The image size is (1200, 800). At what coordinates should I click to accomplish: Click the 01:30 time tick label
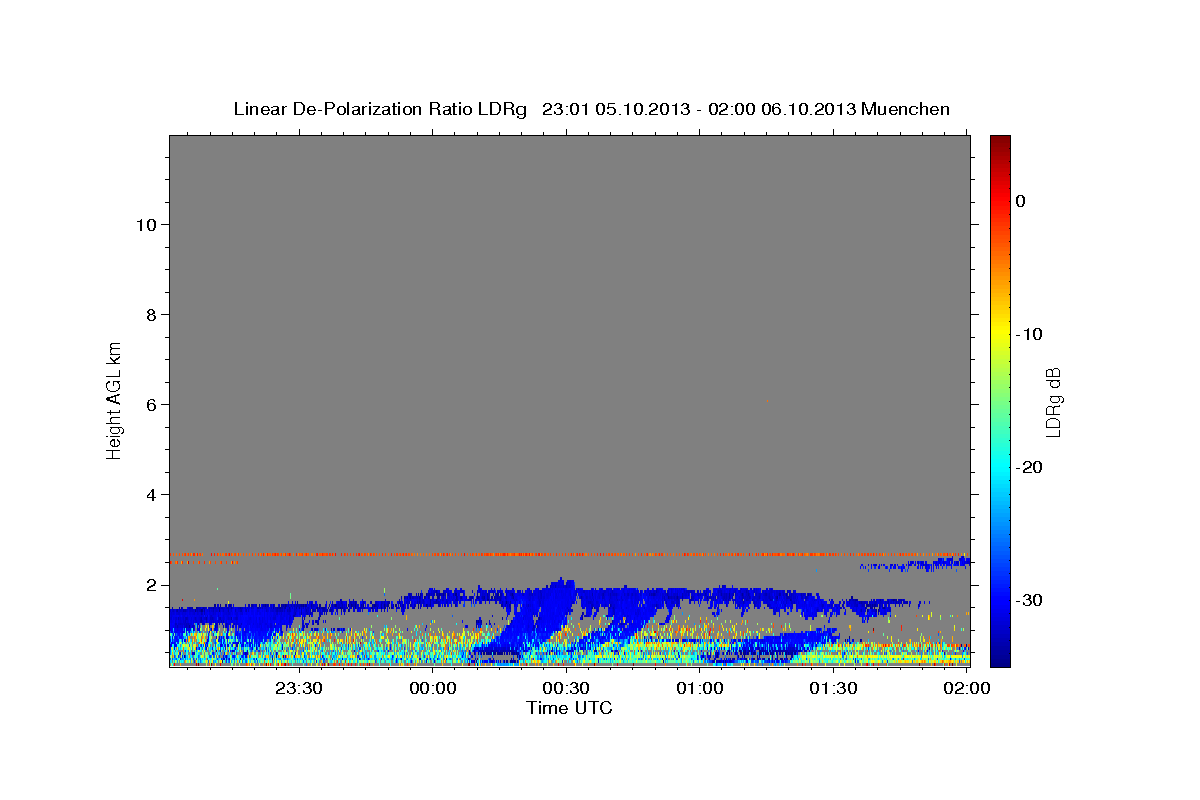click(833, 688)
